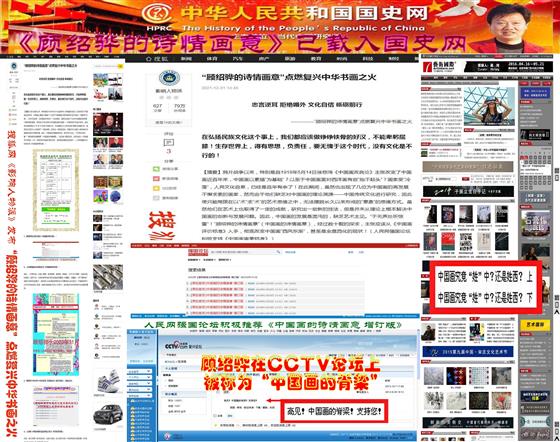Open the silver car advertisement thumbnail
The height and width of the screenshot is (442, 560).
(108, 415)
